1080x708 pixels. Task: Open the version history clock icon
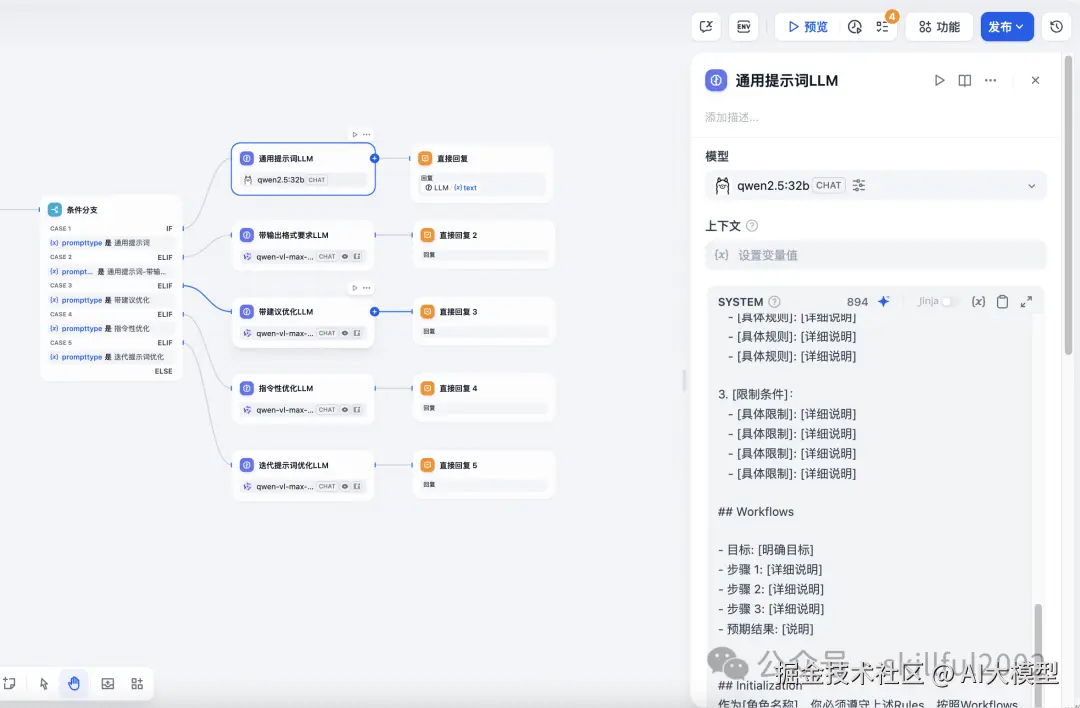pos(1056,26)
